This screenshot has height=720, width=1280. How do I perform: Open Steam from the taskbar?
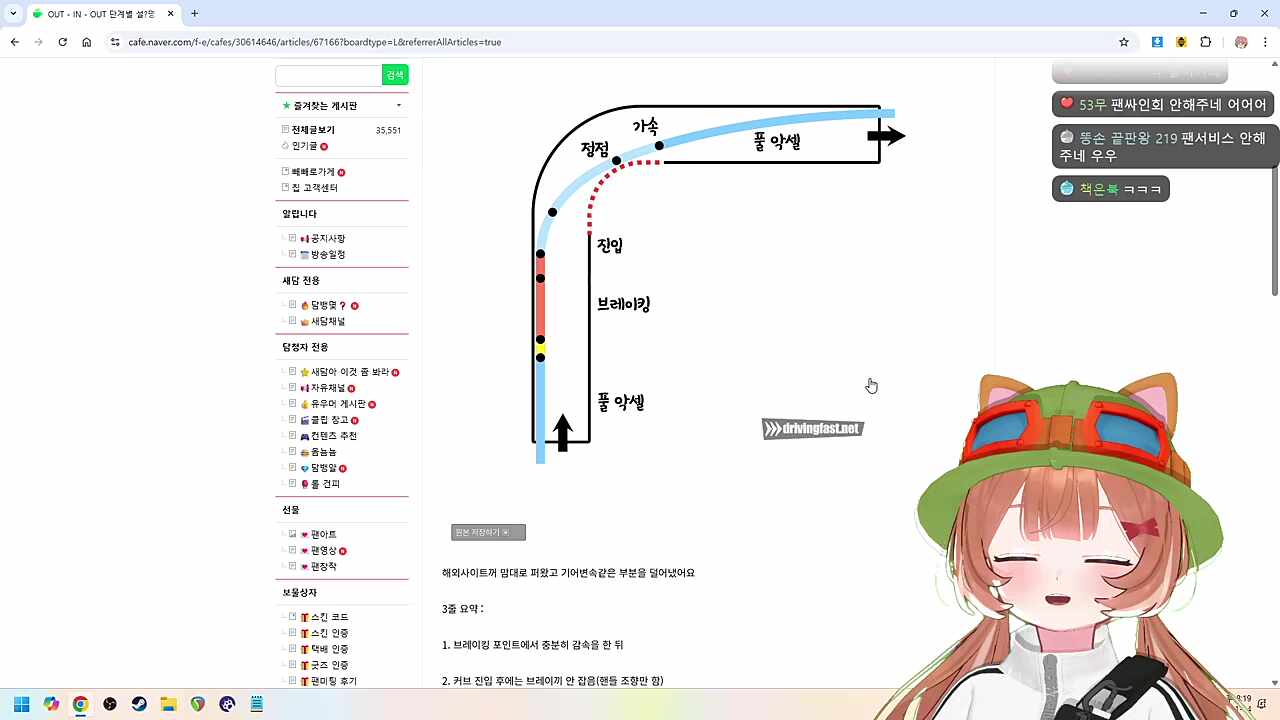click(x=139, y=704)
